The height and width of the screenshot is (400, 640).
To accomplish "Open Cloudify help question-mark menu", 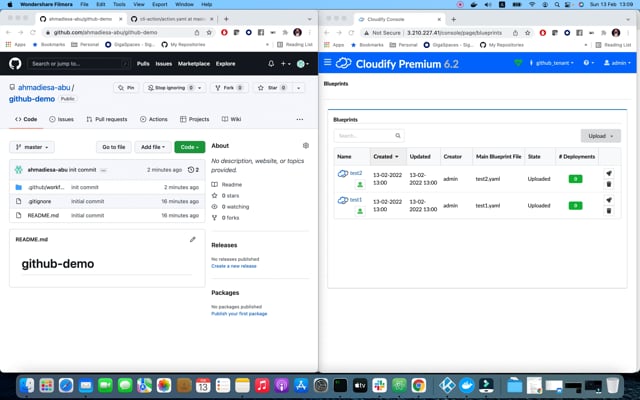I will pyautogui.click(x=588, y=63).
